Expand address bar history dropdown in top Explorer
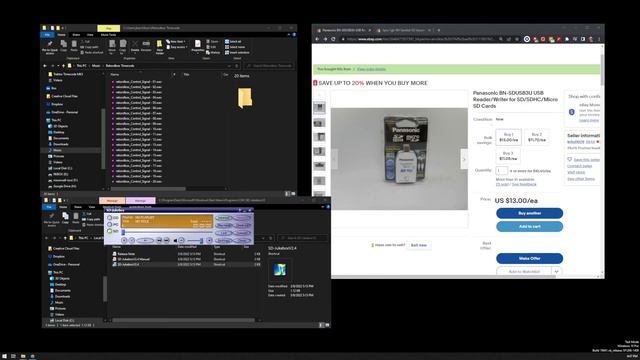The height and width of the screenshot is (360, 640). 229,66
